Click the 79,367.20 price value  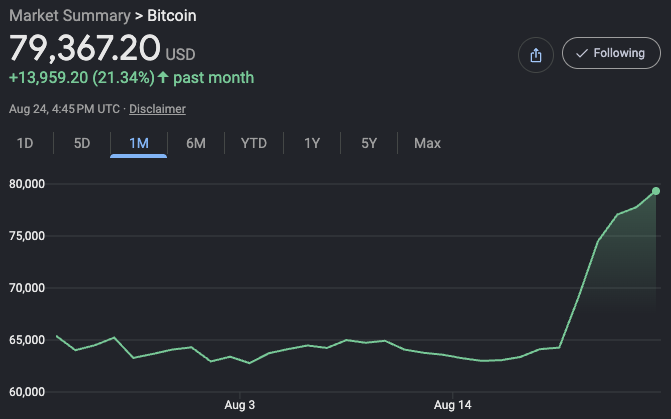point(85,48)
